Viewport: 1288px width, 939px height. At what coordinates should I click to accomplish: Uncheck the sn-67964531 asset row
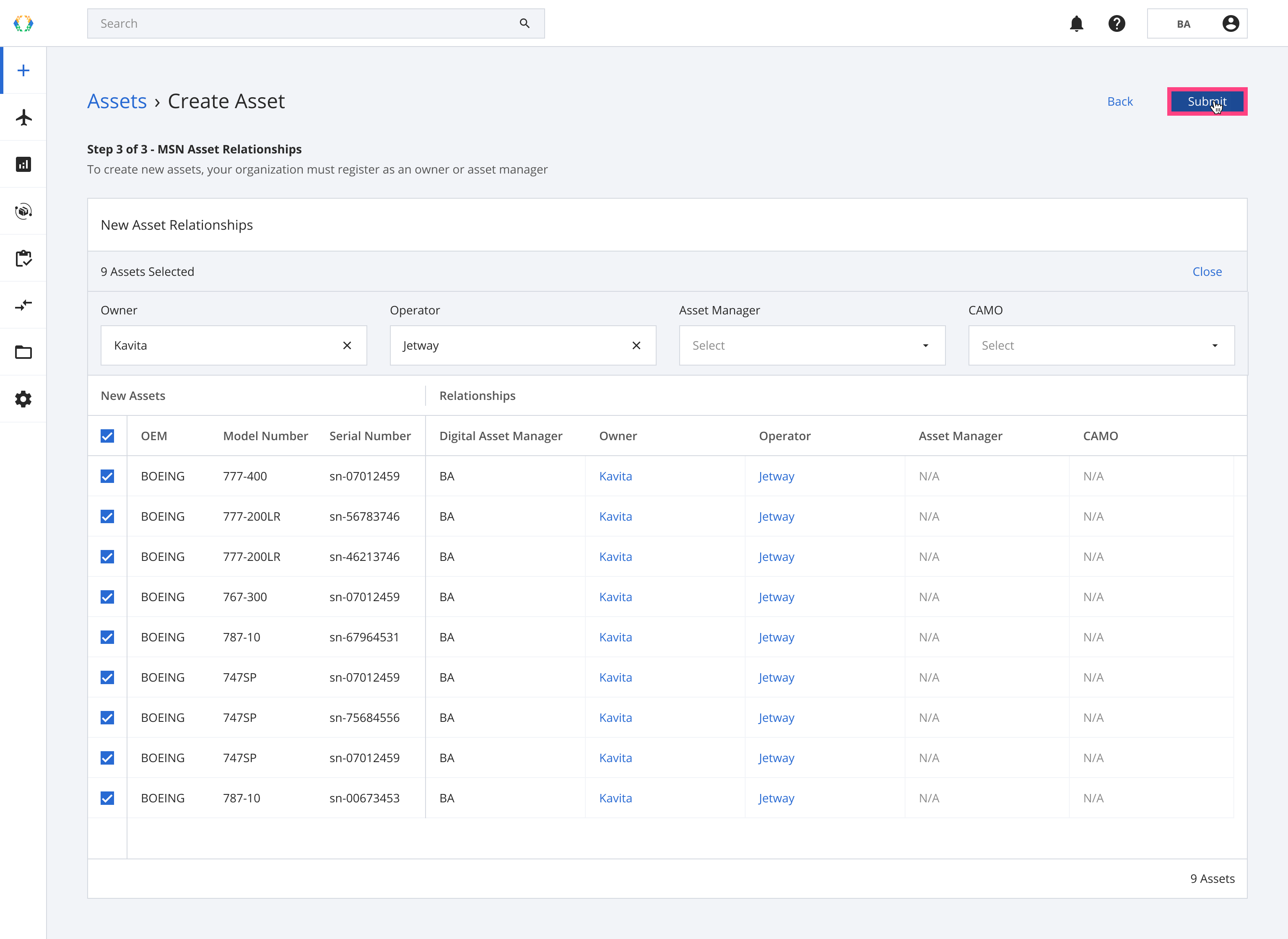point(107,637)
